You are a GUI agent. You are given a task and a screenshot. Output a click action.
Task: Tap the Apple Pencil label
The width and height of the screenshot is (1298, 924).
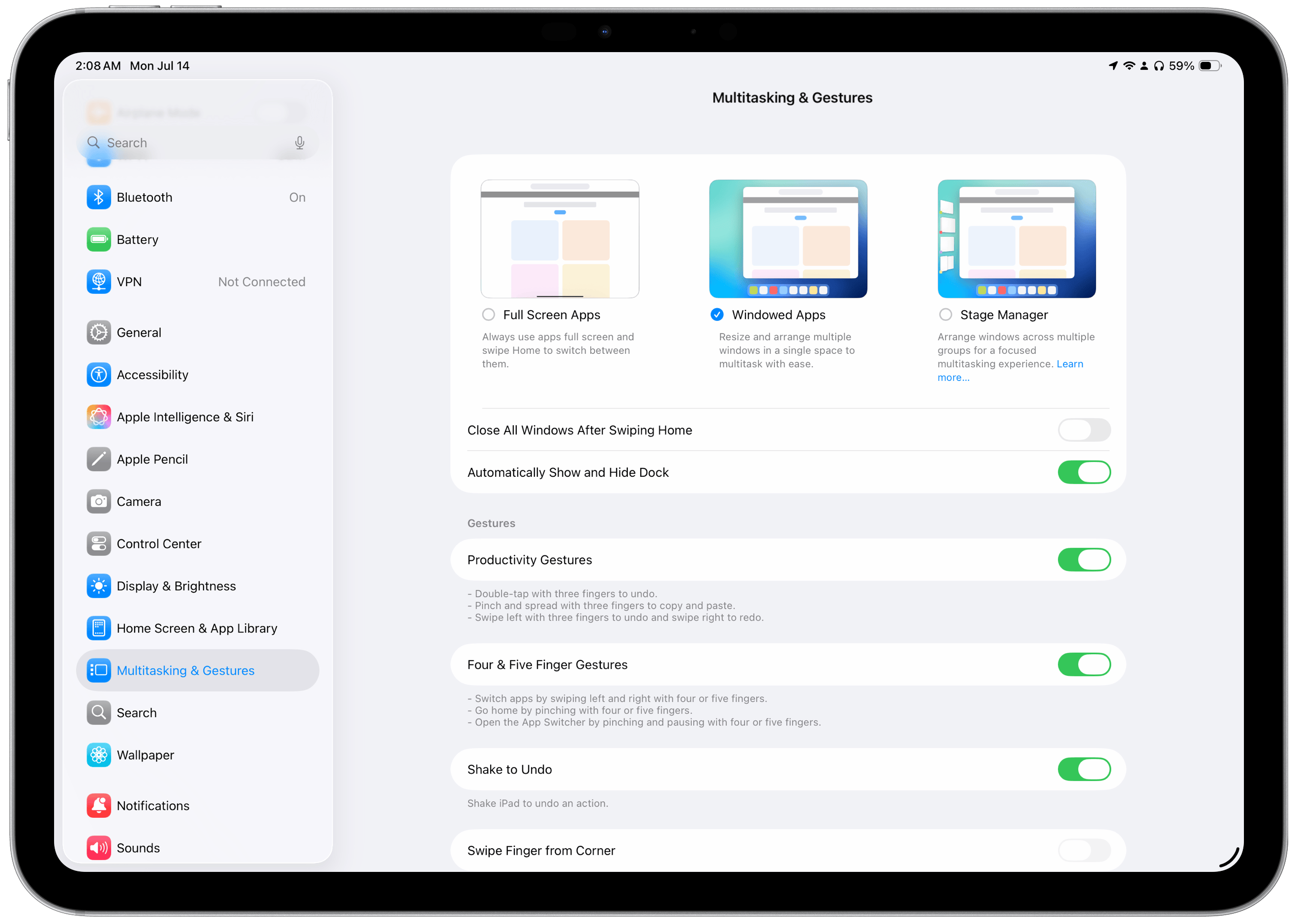[152, 460]
